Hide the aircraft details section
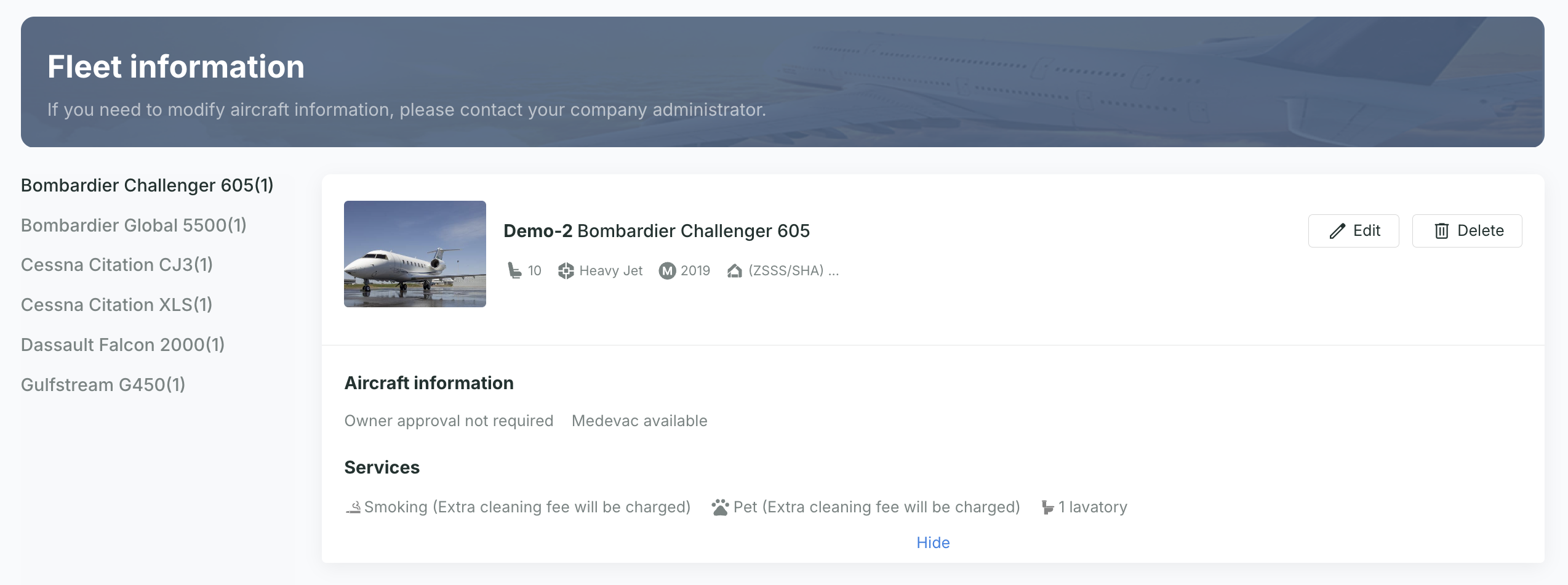This screenshot has width=1568, height=585. [x=933, y=543]
